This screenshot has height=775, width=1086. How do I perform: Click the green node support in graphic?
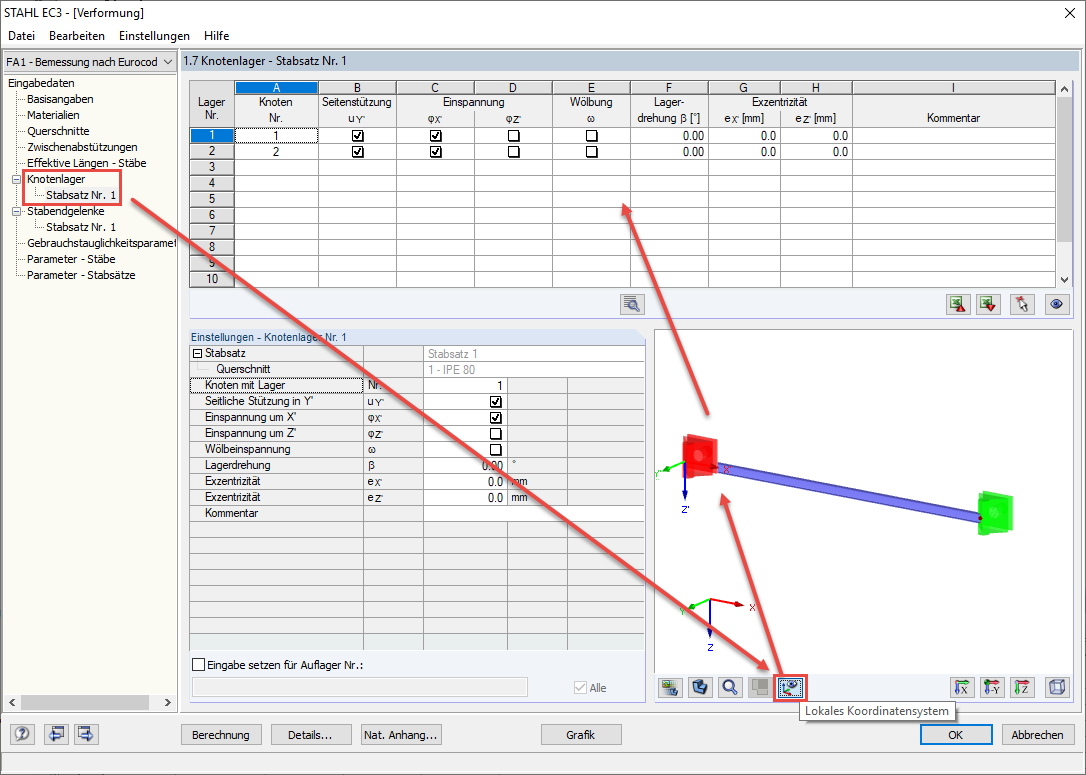pos(995,513)
